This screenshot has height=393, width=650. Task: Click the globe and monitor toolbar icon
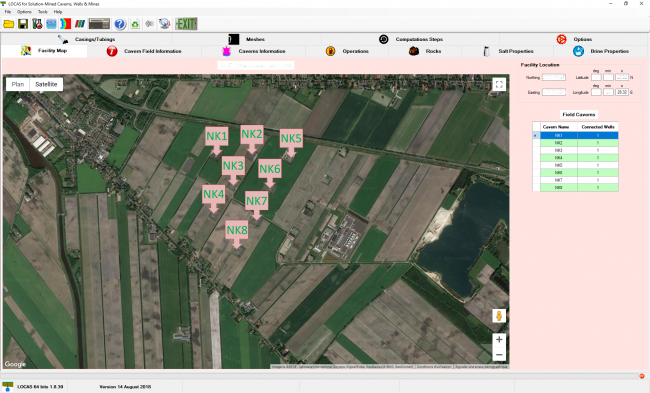pyautogui.click(x=165, y=24)
